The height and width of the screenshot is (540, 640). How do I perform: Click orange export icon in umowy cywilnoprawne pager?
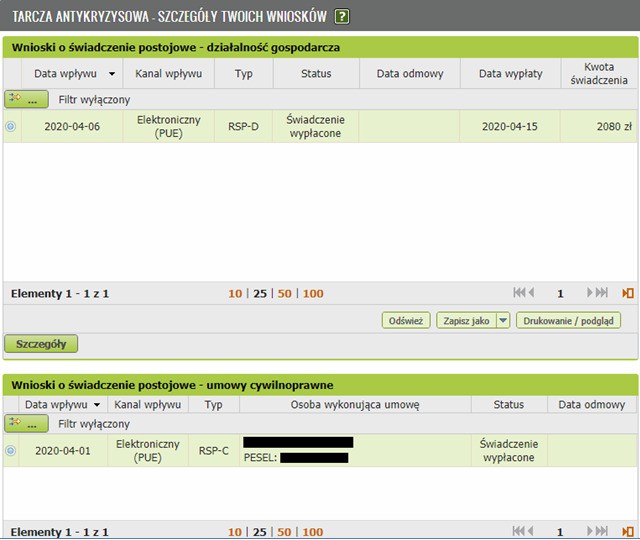click(x=628, y=531)
